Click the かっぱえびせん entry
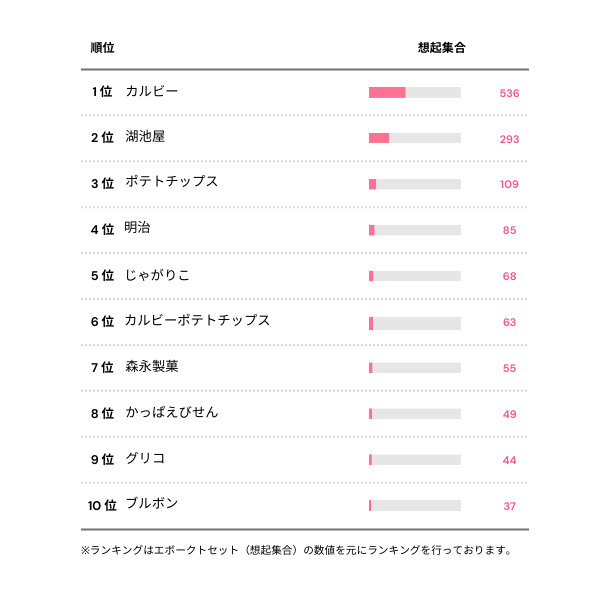The height and width of the screenshot is (600, 600). point(172,413)
